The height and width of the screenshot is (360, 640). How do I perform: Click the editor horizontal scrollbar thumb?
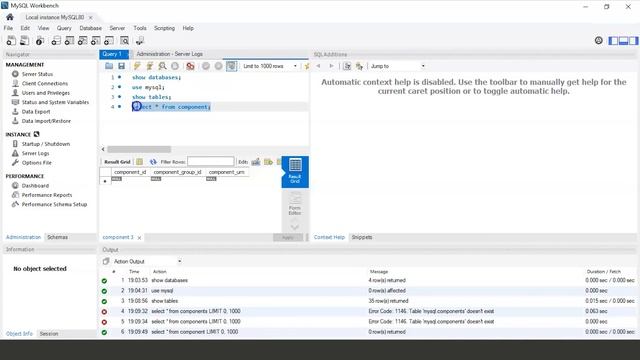coord(139,149)
